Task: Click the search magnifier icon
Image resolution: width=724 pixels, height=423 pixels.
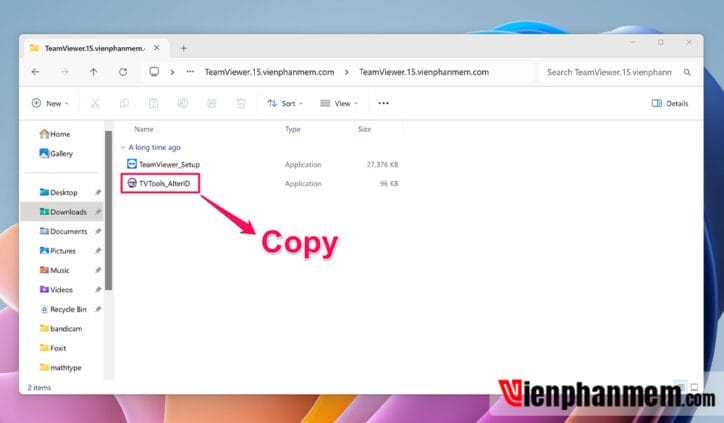Action: [x=687, y=72]
